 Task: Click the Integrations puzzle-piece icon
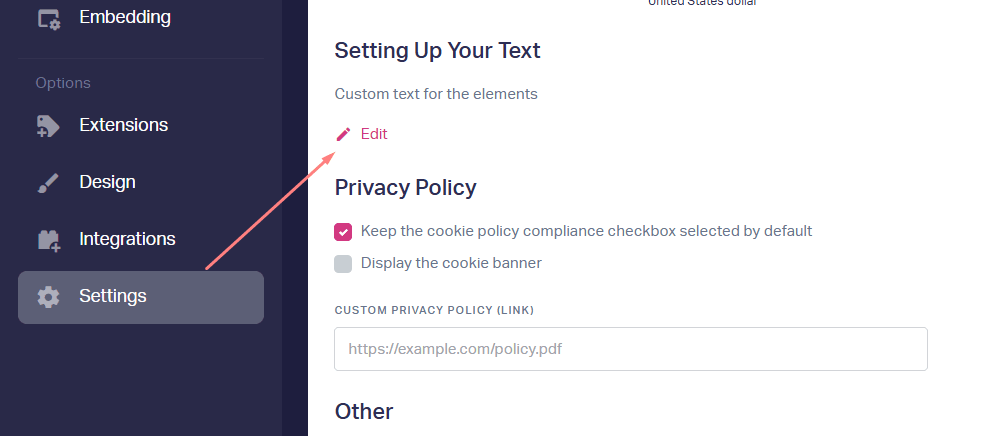[48, 240]
